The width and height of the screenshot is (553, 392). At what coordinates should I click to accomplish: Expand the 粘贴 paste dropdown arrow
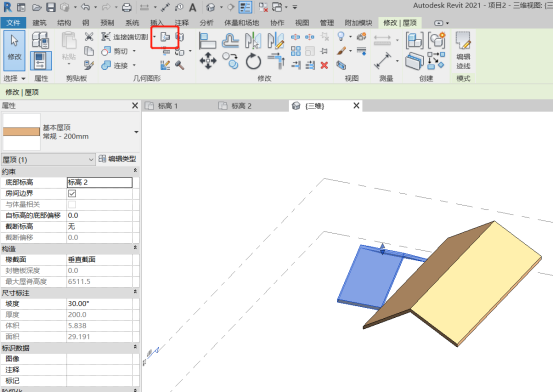pyautogui.click(x=69, y=64)
